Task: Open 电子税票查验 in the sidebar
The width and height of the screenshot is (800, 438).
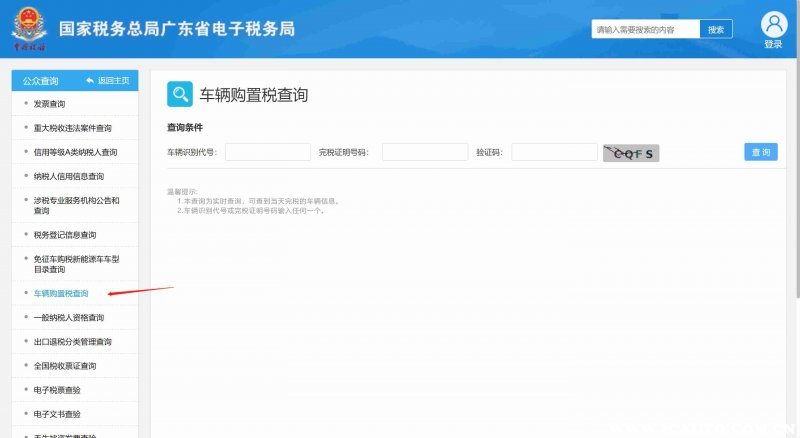Action: (57, 390)
